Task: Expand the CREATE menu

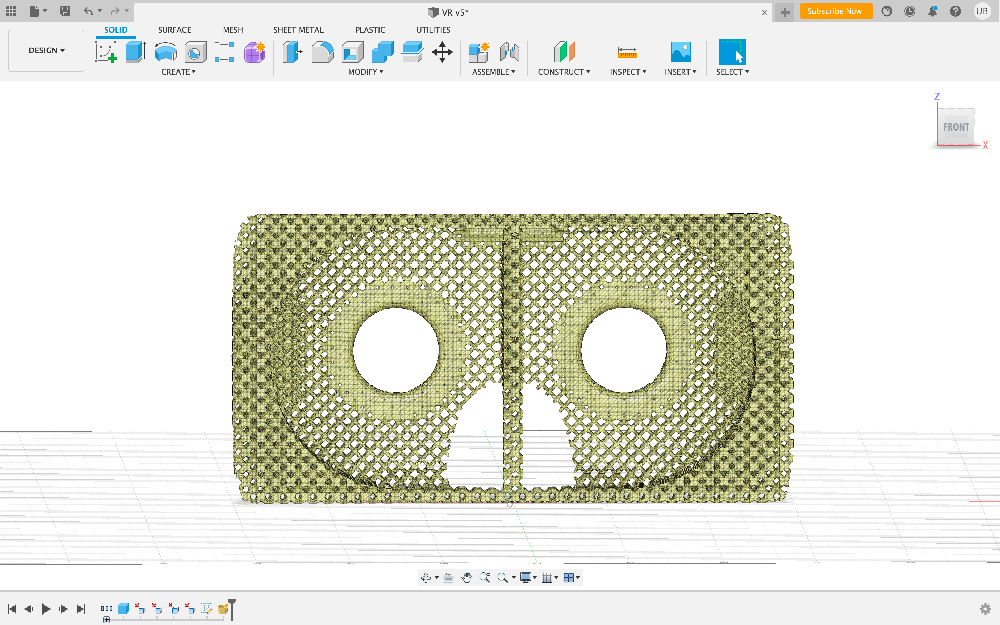Action: 178,72
